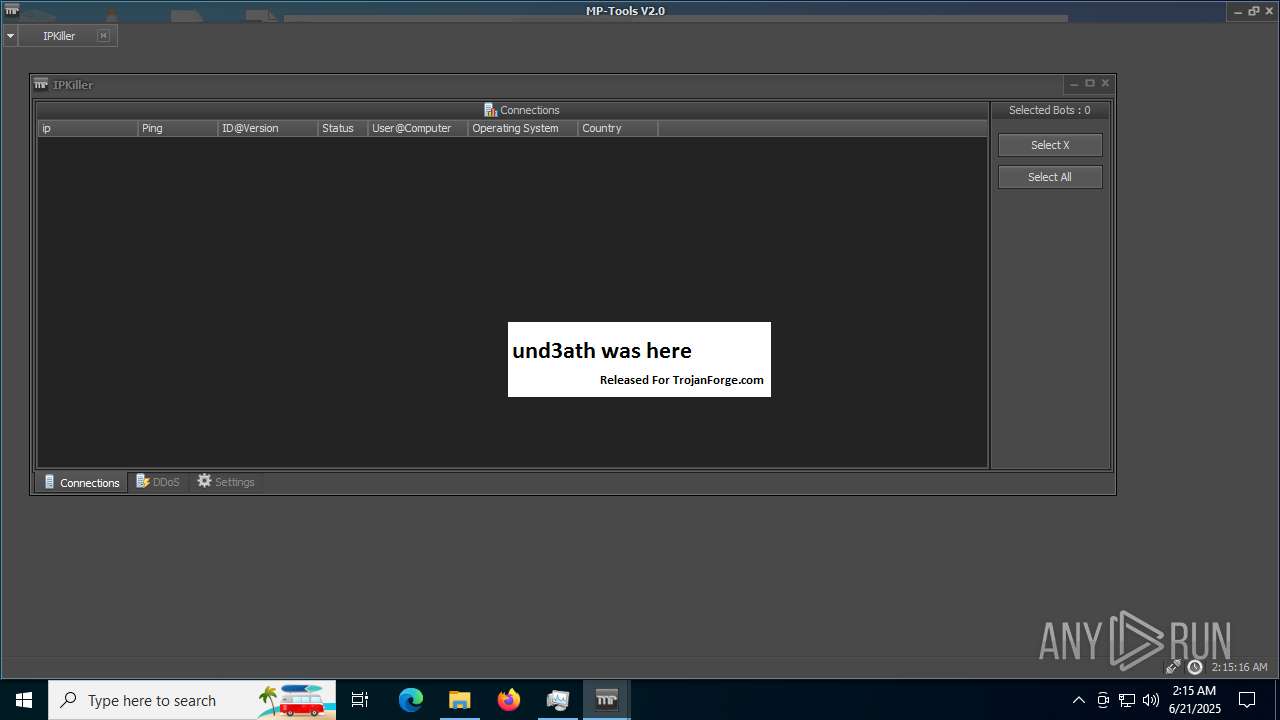Click the Connections panel title icon

pyautogui.click(x=490, y=110)
